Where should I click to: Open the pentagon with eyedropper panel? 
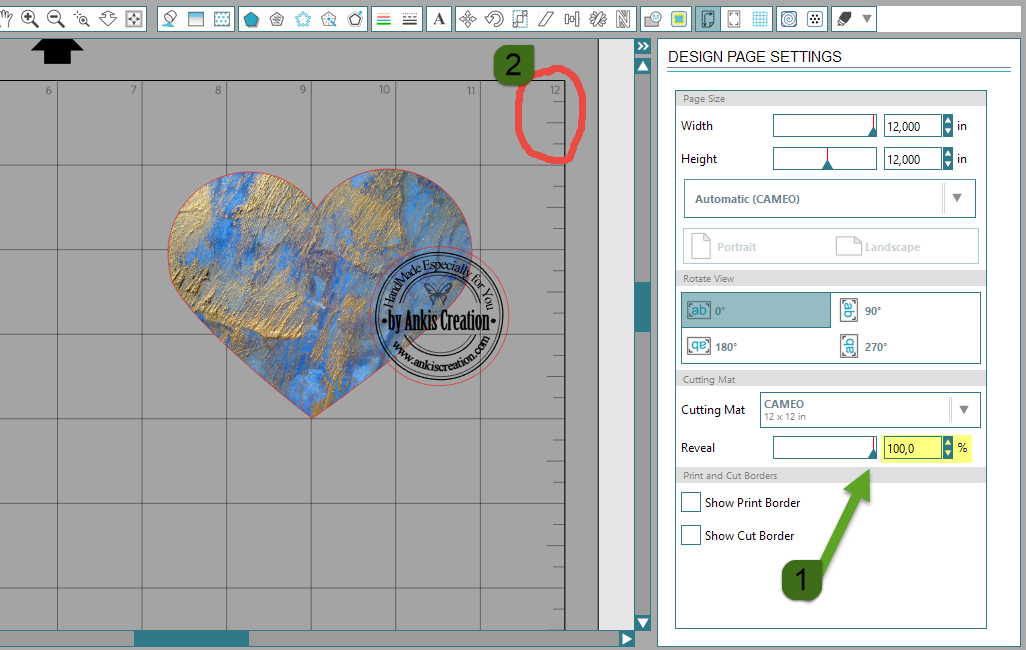click(x=328, y=19)
